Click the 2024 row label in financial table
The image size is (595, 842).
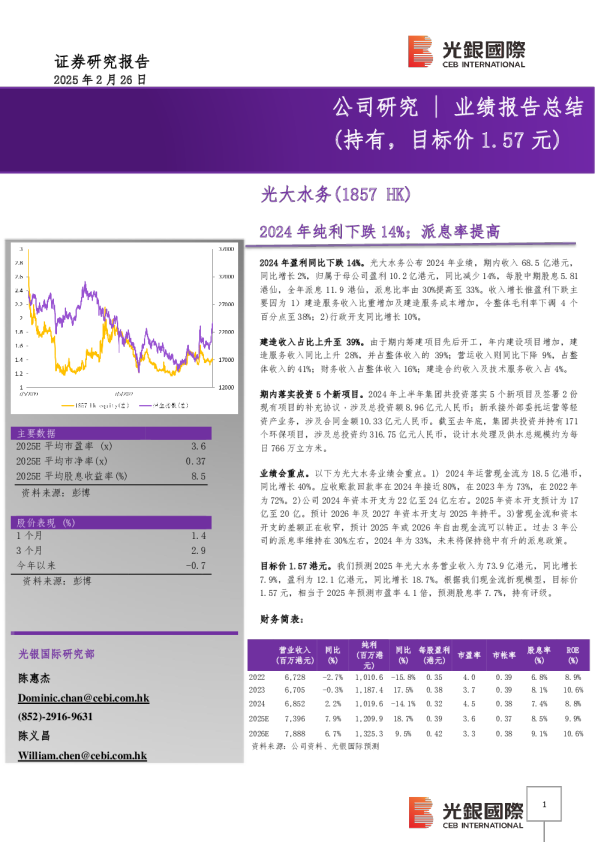pos(257,704)
